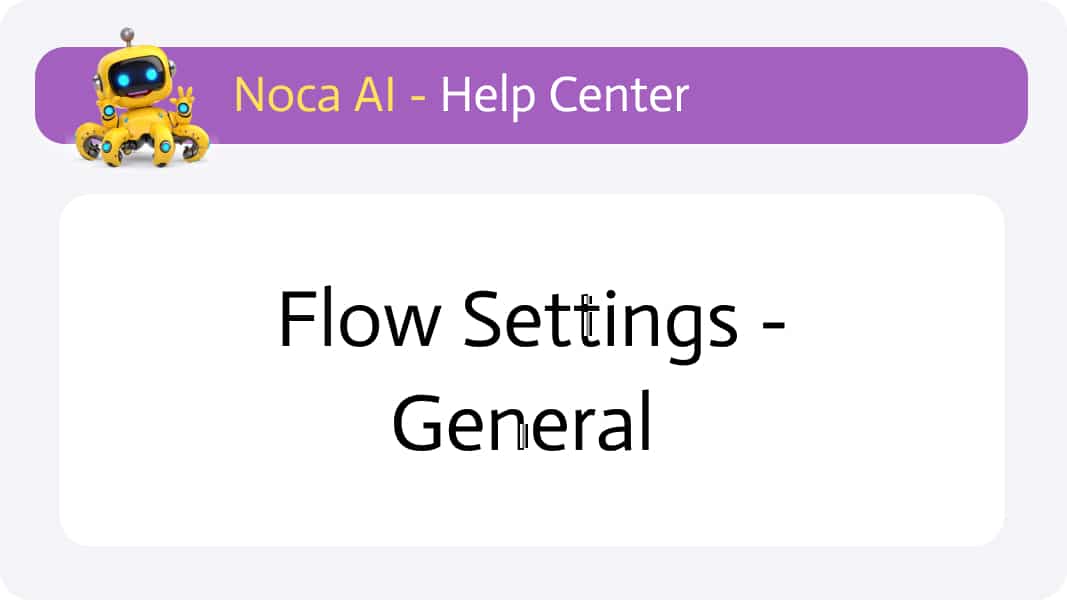The height and width of the screenshot is (600, 1067).
Task: Click the word "Flow" in the title
Action: (359, 318)
